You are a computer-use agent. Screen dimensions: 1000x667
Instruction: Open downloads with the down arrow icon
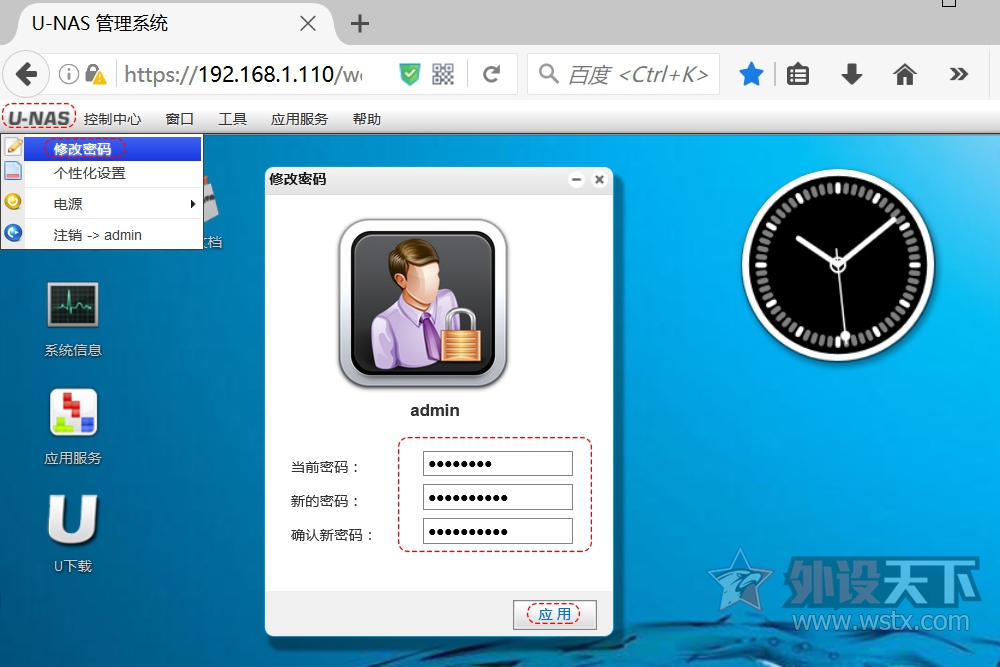coord(851,75)
